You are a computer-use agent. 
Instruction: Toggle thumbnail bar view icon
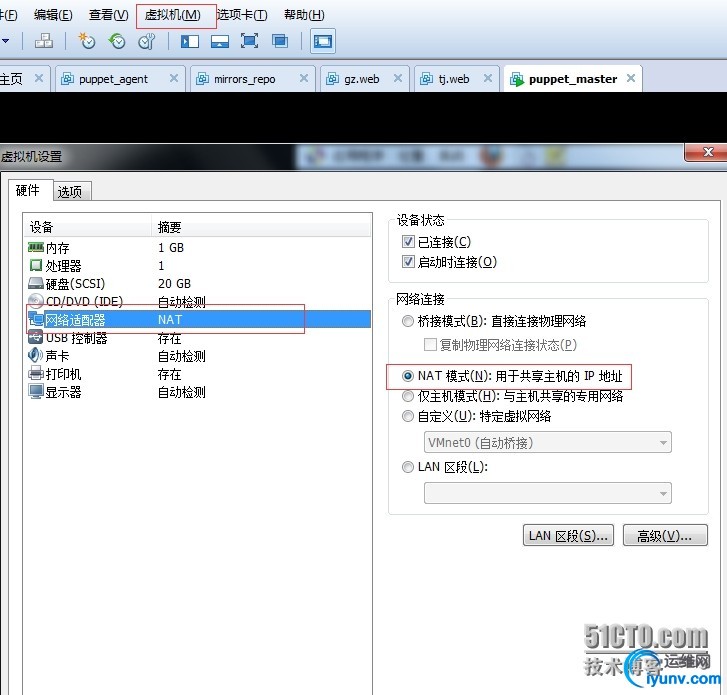[219, 41]
